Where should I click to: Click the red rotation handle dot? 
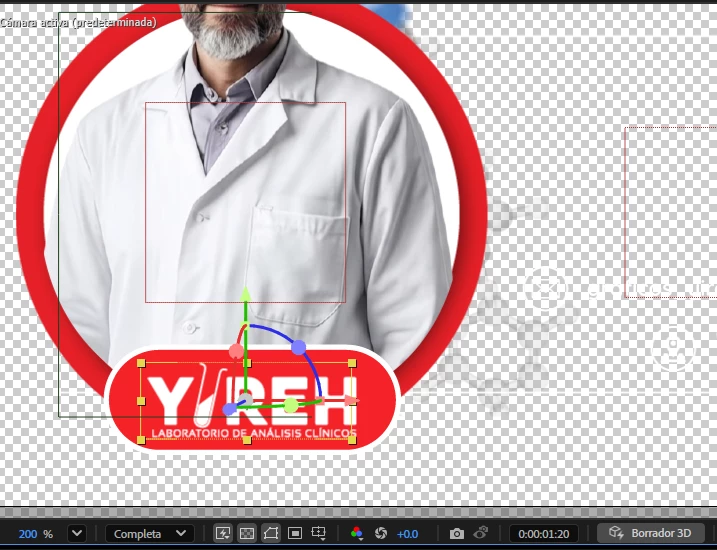236,351
